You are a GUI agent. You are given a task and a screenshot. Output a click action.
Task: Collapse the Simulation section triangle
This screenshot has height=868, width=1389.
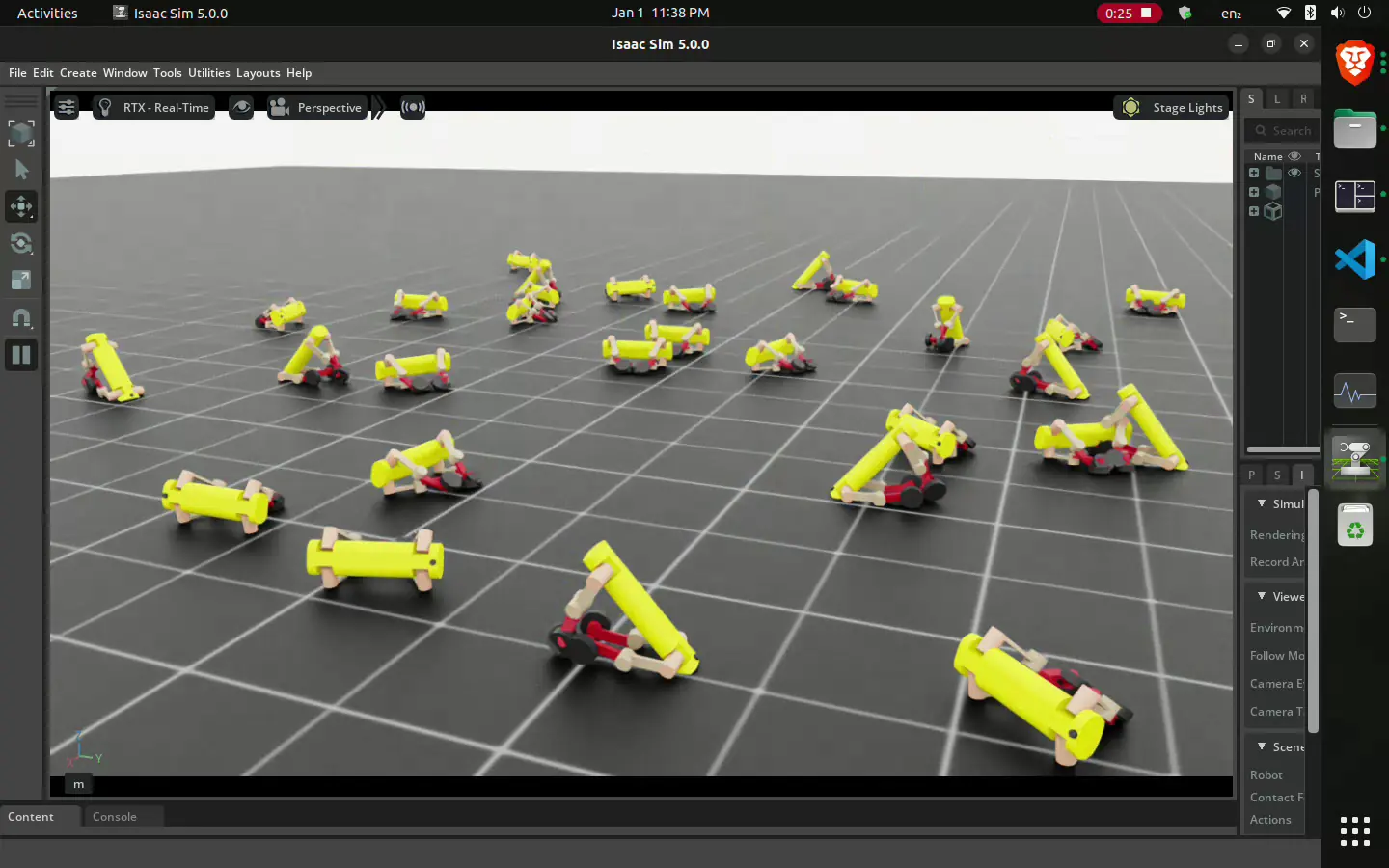[1262, 503]
